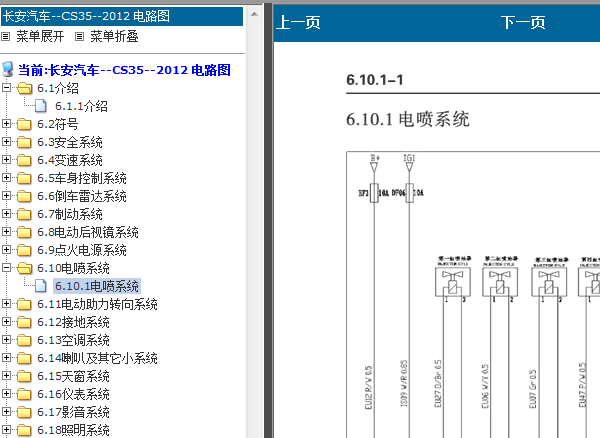Screen dimensions: 600x438
Task: Click the 当前:长安汽车--CS35--2012 电路图 root link
Action: 124,70
